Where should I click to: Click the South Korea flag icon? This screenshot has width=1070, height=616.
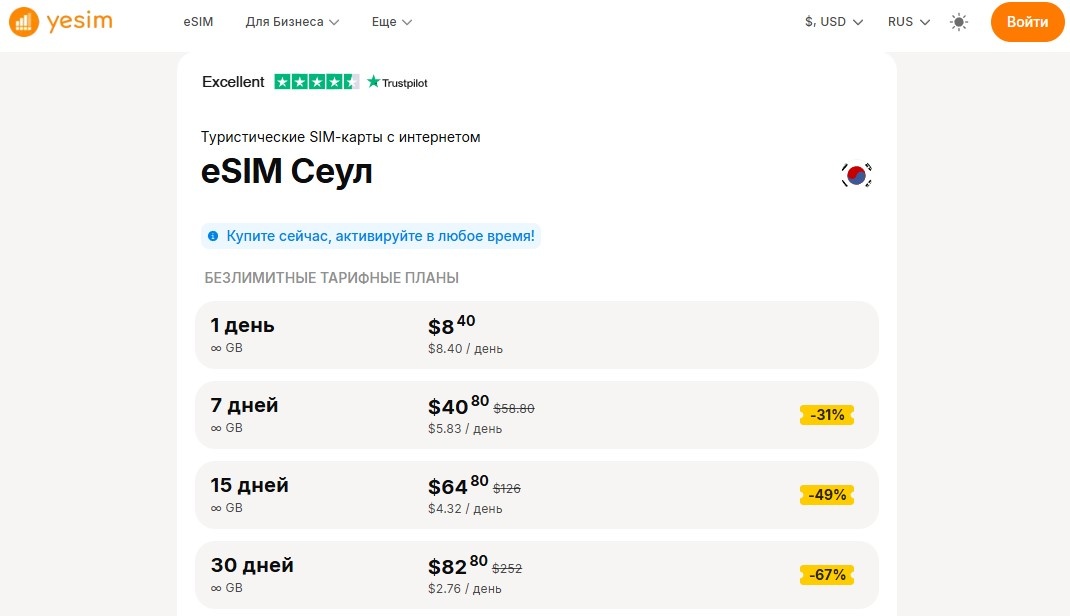point(856,175)
